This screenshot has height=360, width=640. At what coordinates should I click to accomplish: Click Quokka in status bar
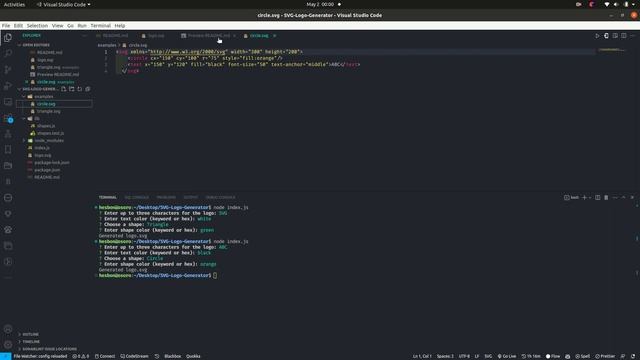point(193,356)
